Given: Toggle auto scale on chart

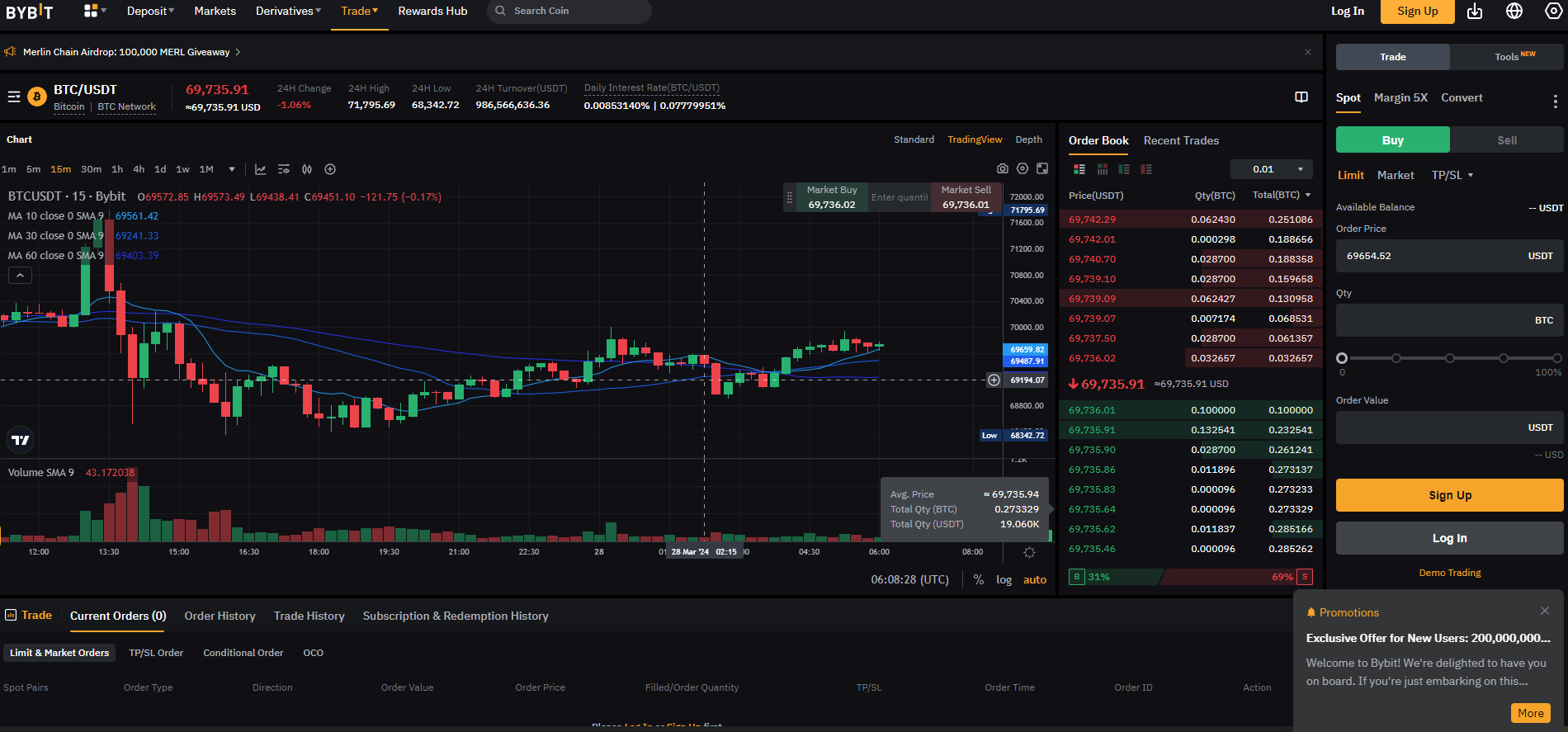Looking at the screenshot, I should [x=1035, y=579].
